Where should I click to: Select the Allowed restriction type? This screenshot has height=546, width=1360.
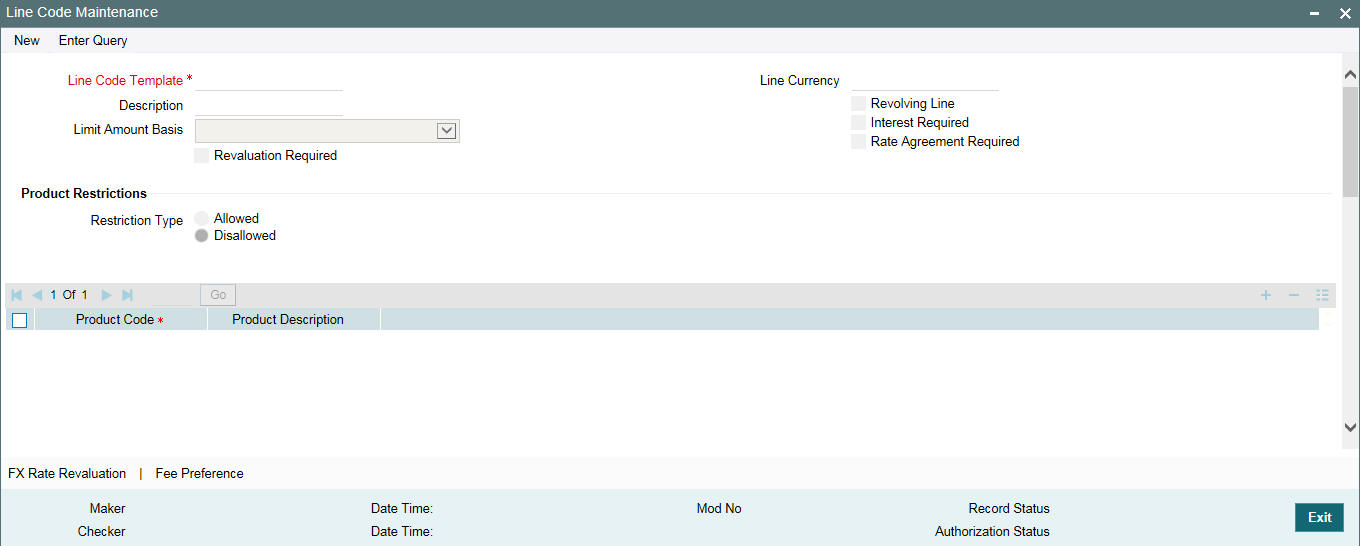point(202,218)
